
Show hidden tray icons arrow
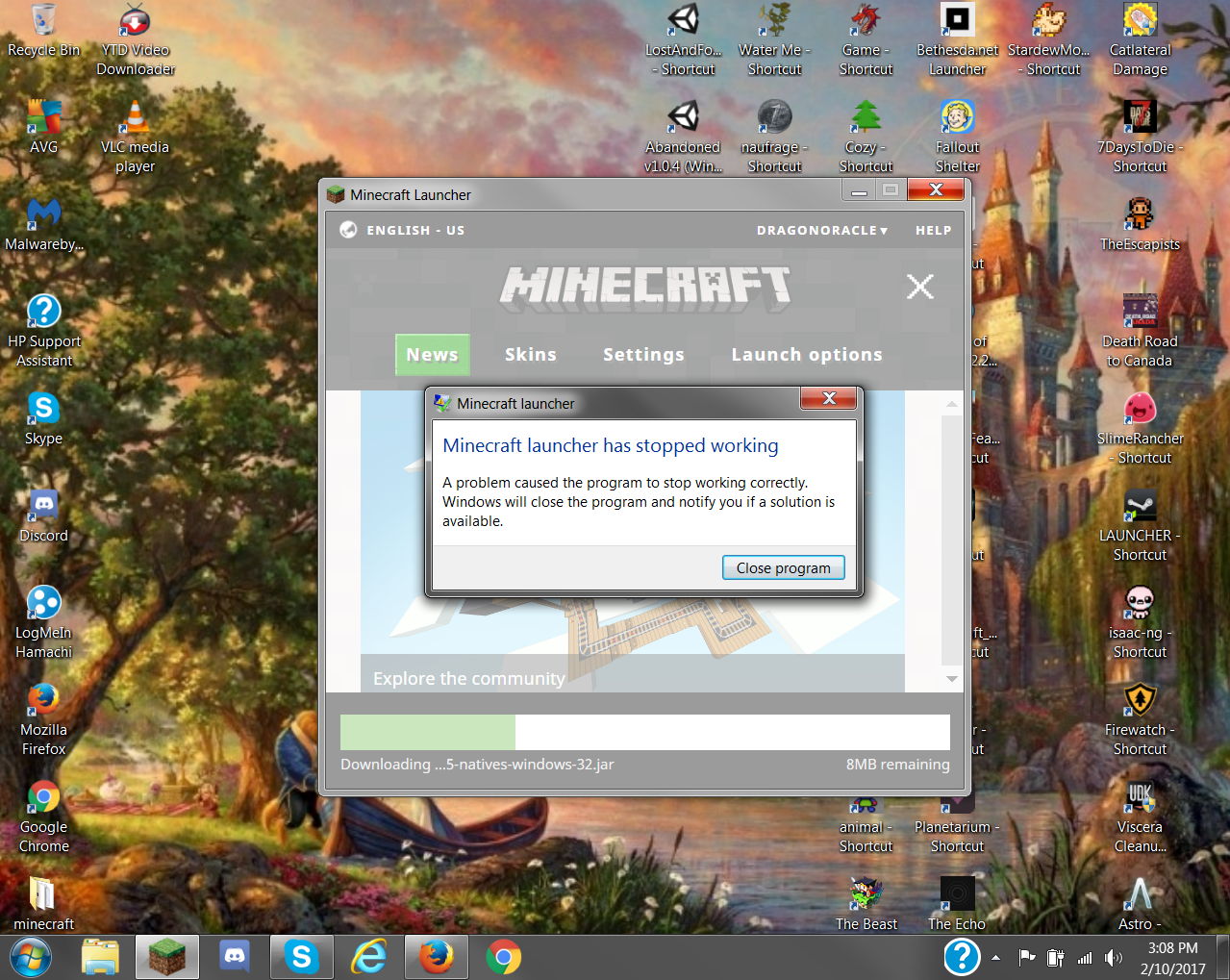tap(995, 958)
